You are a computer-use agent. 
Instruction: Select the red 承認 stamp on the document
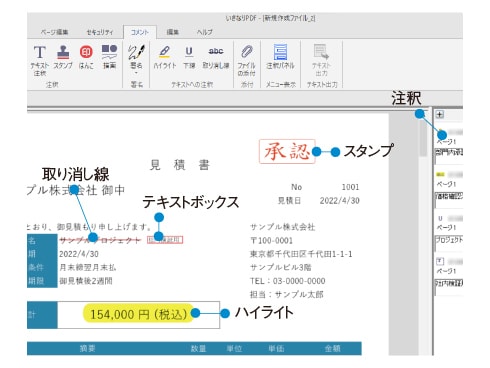point(287,151)
